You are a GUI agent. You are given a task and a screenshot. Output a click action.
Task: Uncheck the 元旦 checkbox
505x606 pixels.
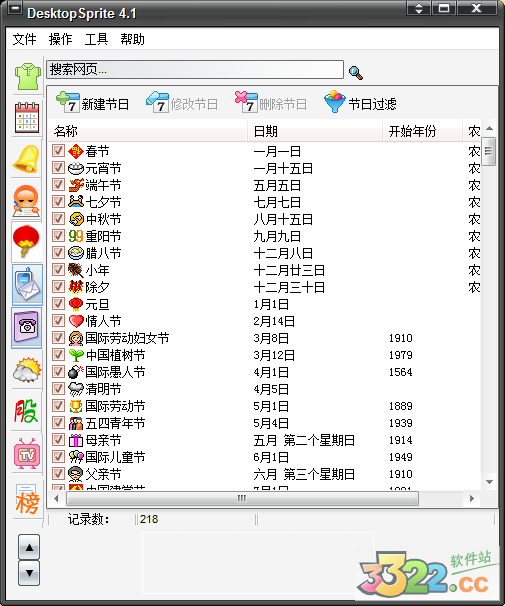[58, 304]
